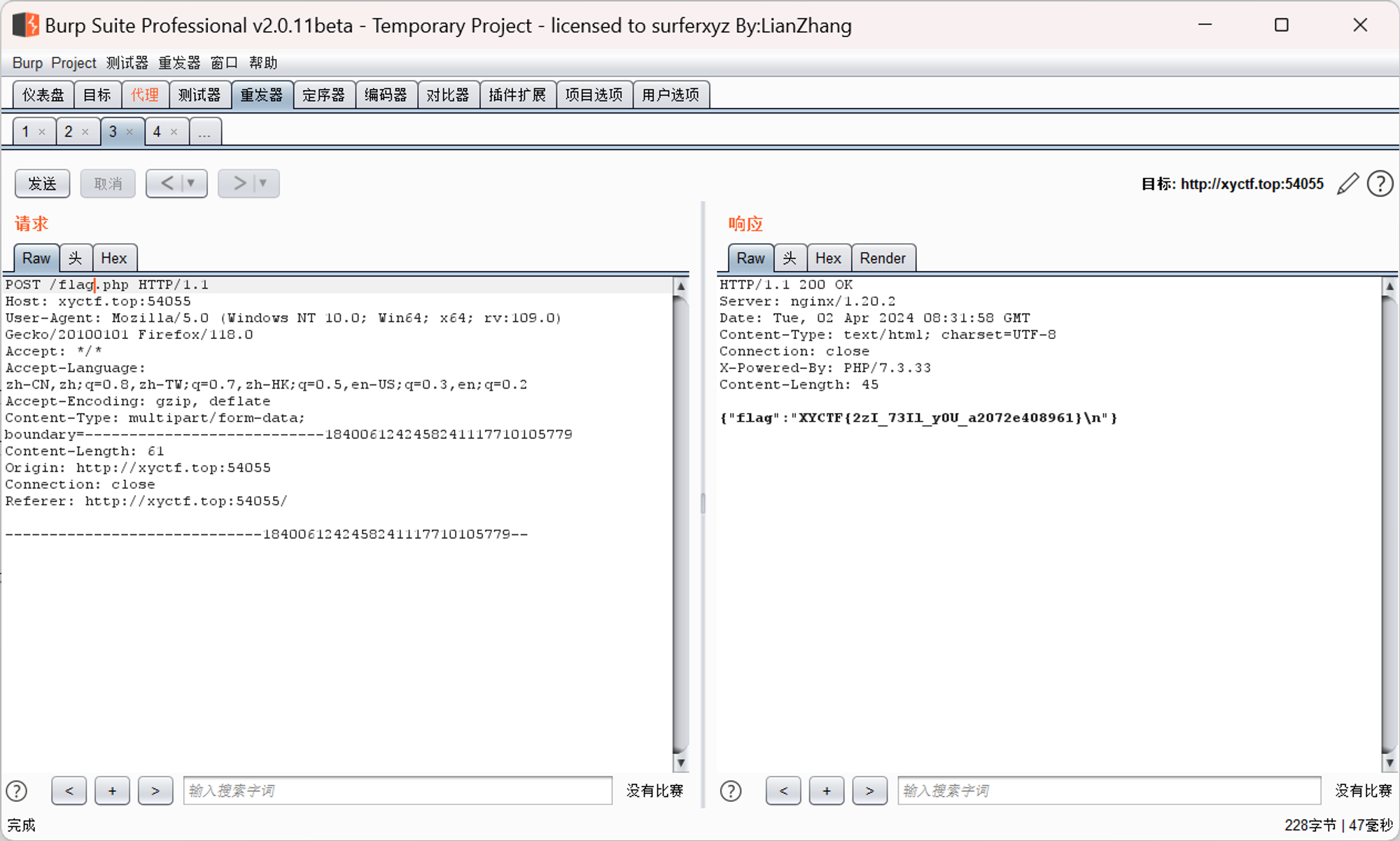Click the 发送 send button
The height and width of the screenshot is (841, 1400).
[x=42, y=183]
